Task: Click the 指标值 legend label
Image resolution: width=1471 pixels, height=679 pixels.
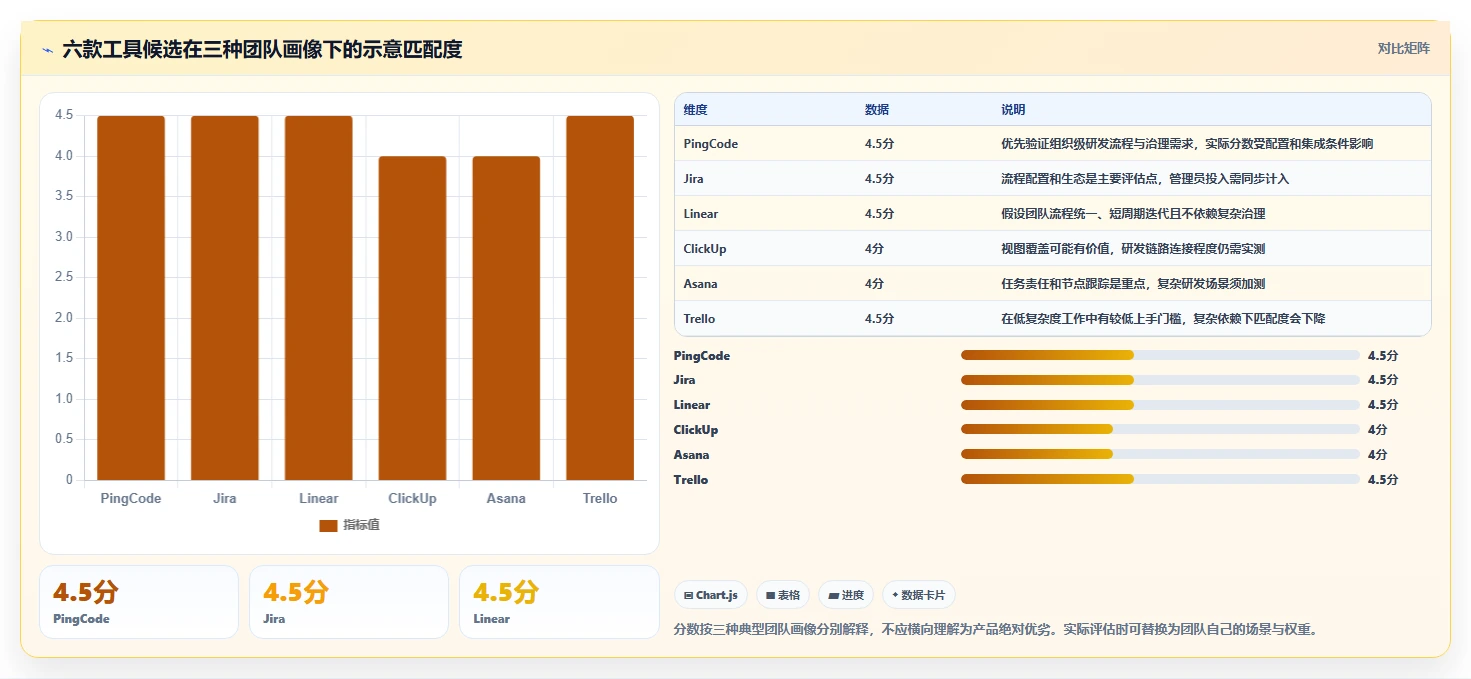Action: tap(362, 525)
